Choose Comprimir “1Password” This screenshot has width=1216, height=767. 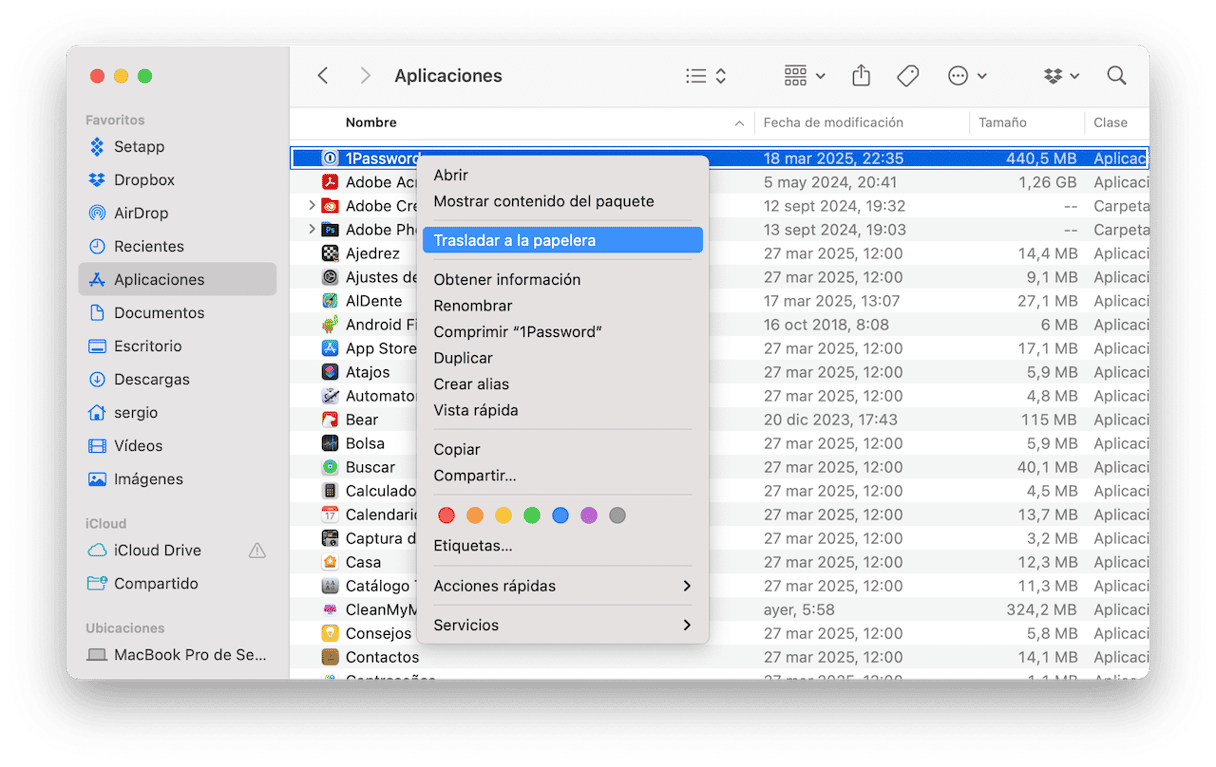563,332
